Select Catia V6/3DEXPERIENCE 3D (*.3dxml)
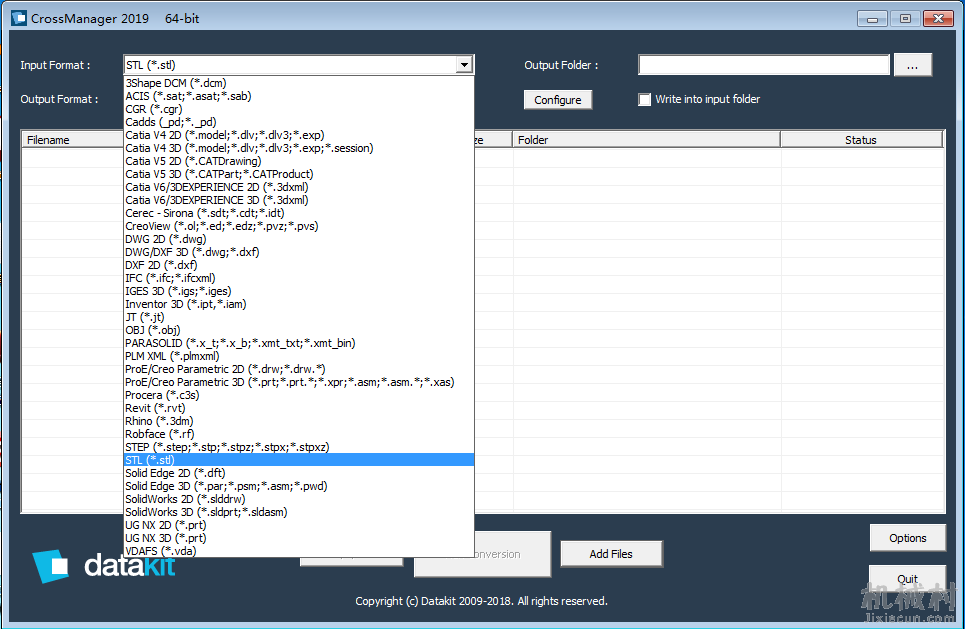 [x=299, y=200]
